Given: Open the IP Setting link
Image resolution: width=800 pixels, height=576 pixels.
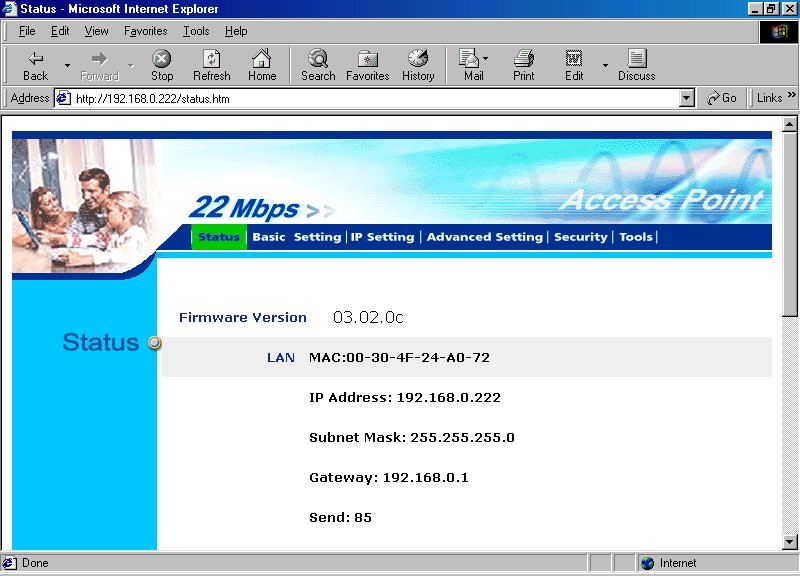Looking at the screenshot, I should coord(382,237).
